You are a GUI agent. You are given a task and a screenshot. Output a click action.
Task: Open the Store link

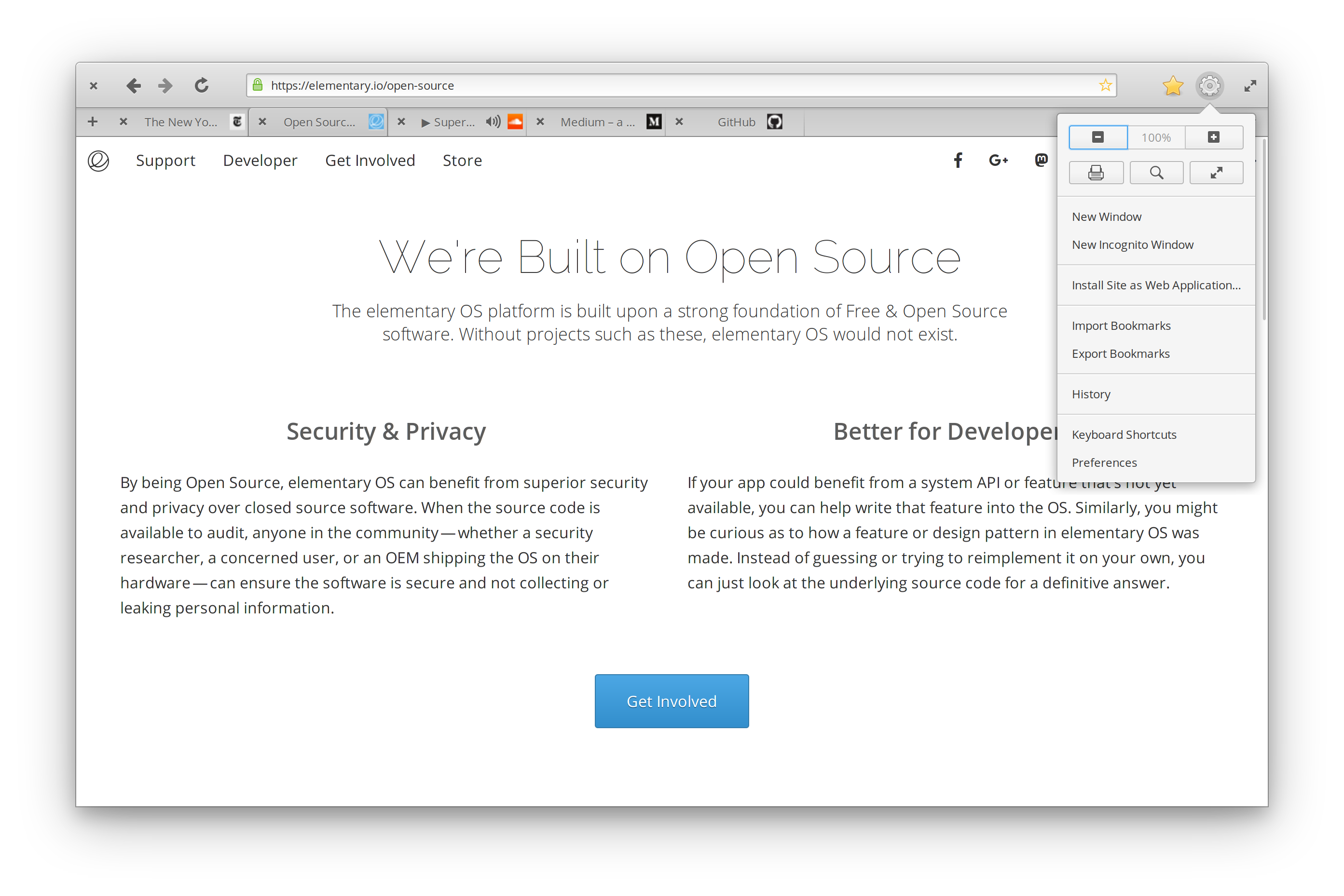click(463, 161)
